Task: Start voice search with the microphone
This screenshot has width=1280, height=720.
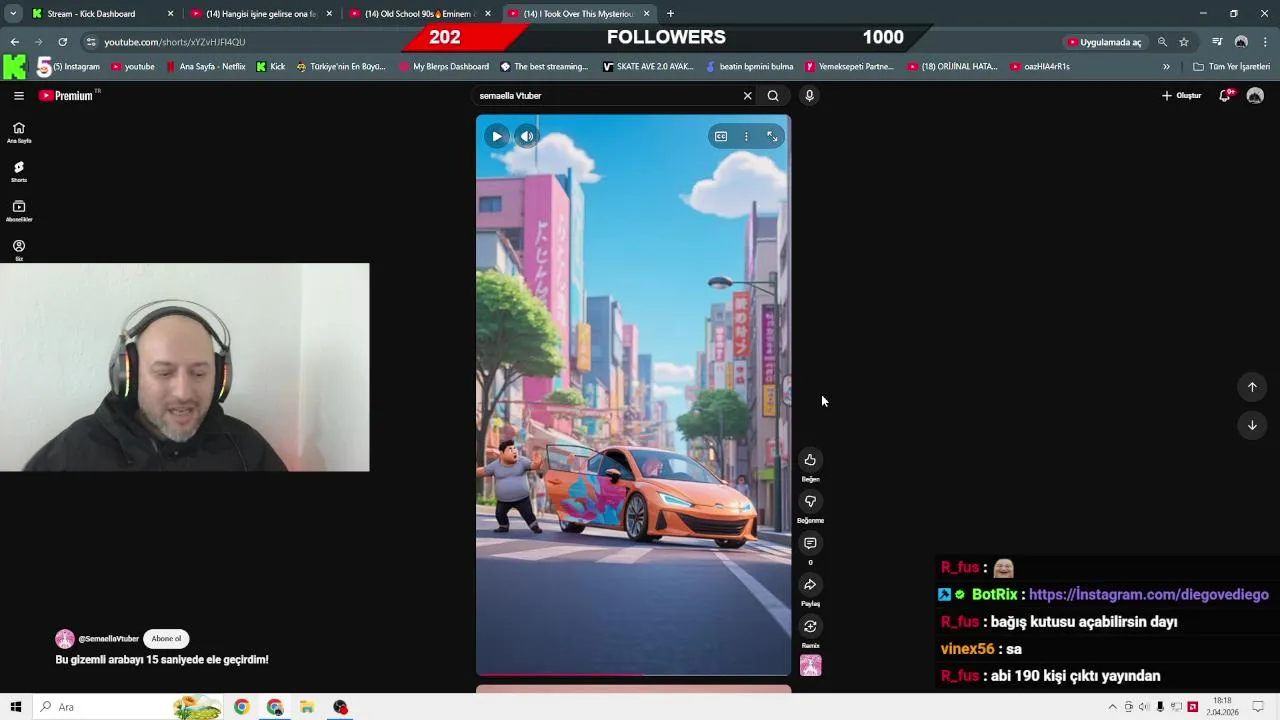Action: pos(809,96)
